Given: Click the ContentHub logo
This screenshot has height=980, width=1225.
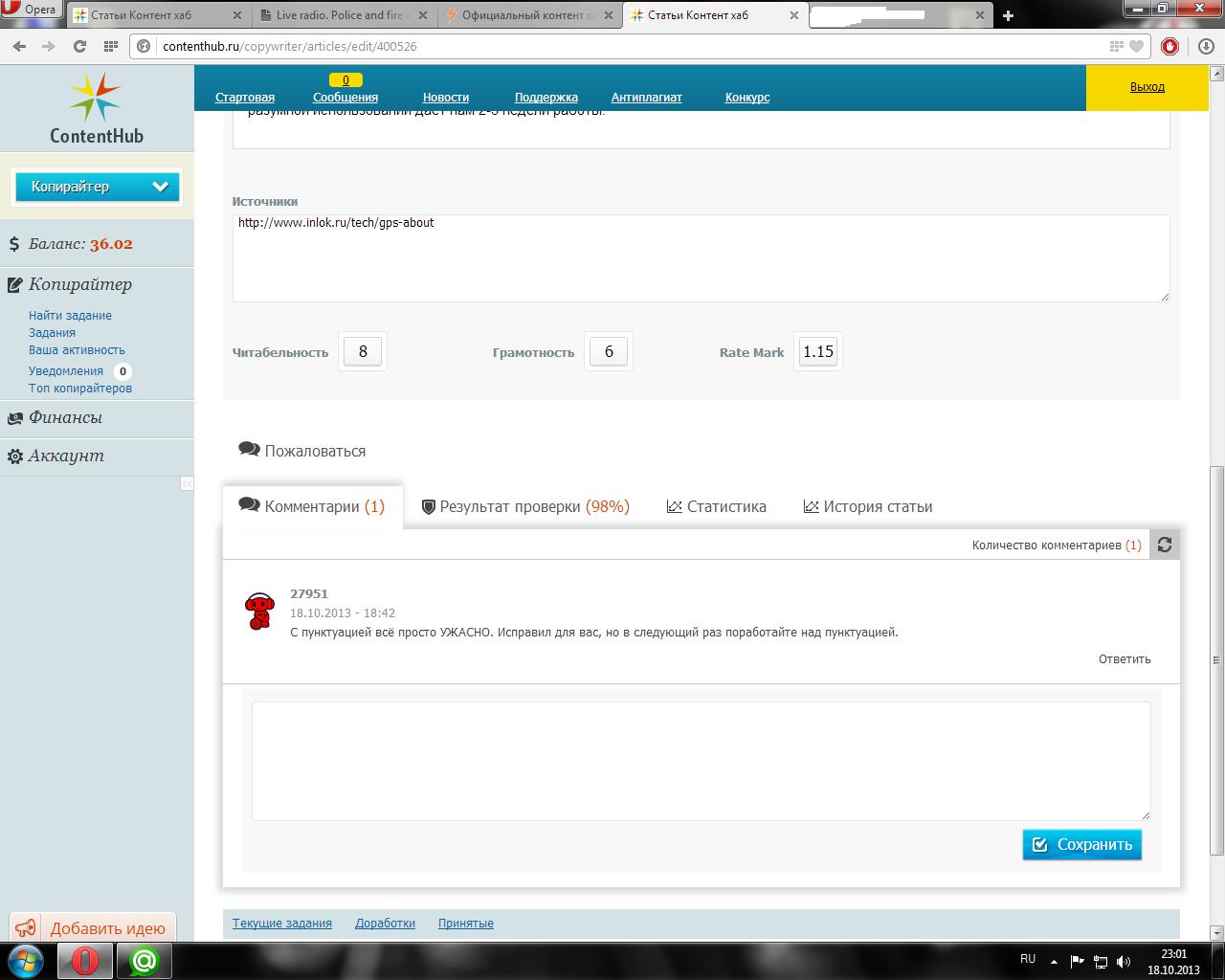Looking at the screenshot, I should click(96, 108).
